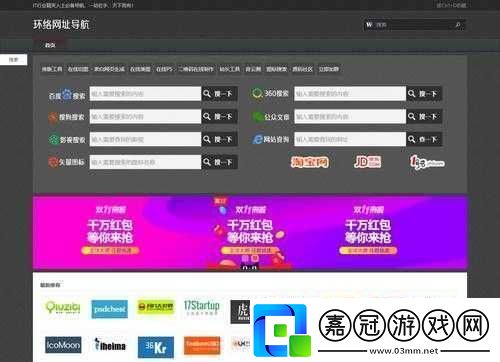Open the last tag link in the tag row

pos(329,69)
